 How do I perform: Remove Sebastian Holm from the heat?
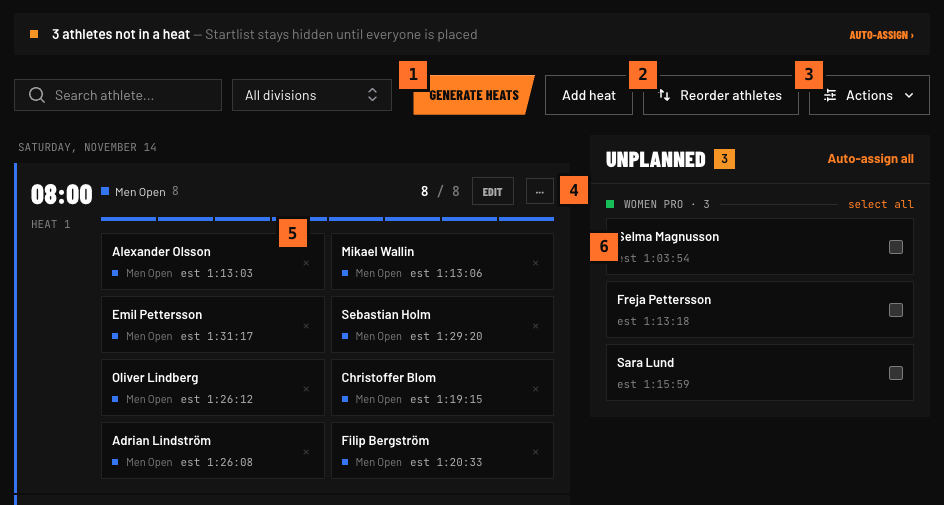point(535,326)
